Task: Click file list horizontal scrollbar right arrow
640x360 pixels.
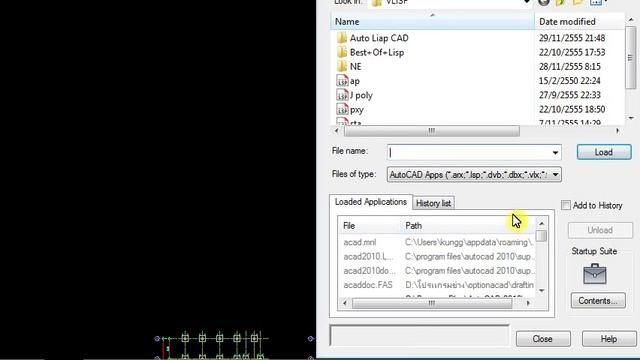Action: (618, 131)
